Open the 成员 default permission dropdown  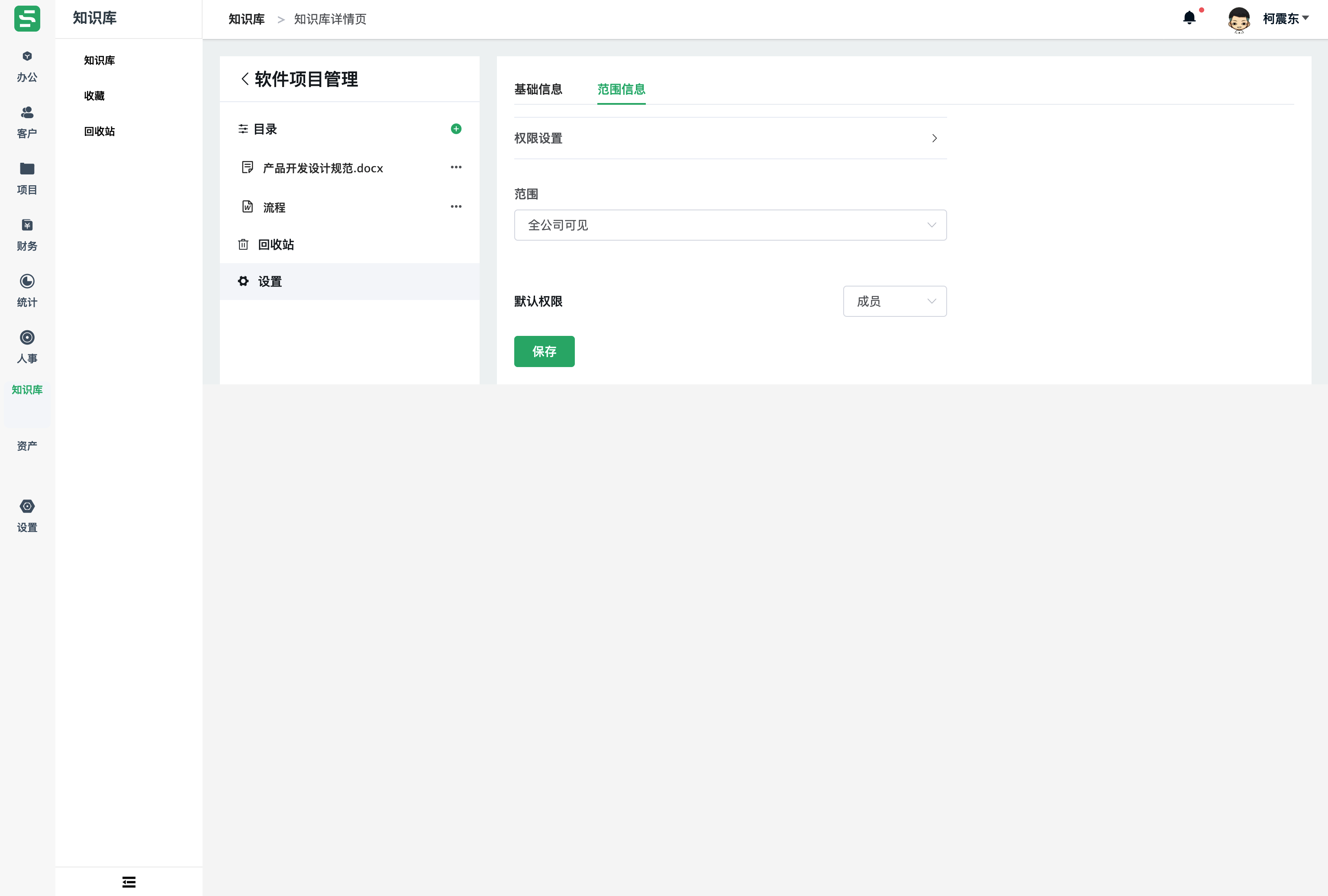click(895, 301)
